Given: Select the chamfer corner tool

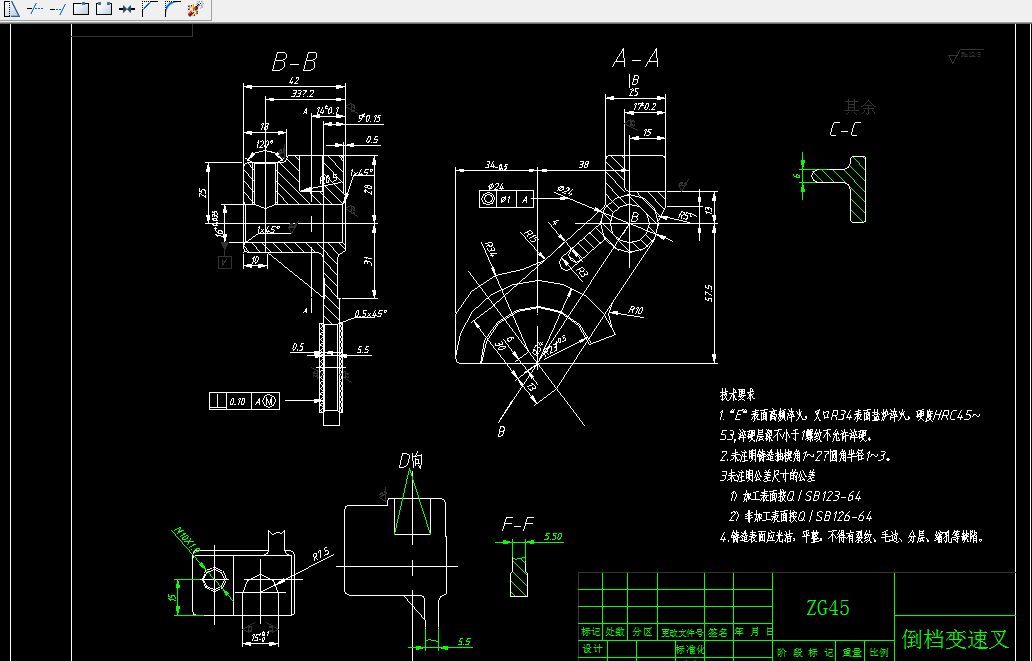Looking at the screenshot, I should [149, 10].
